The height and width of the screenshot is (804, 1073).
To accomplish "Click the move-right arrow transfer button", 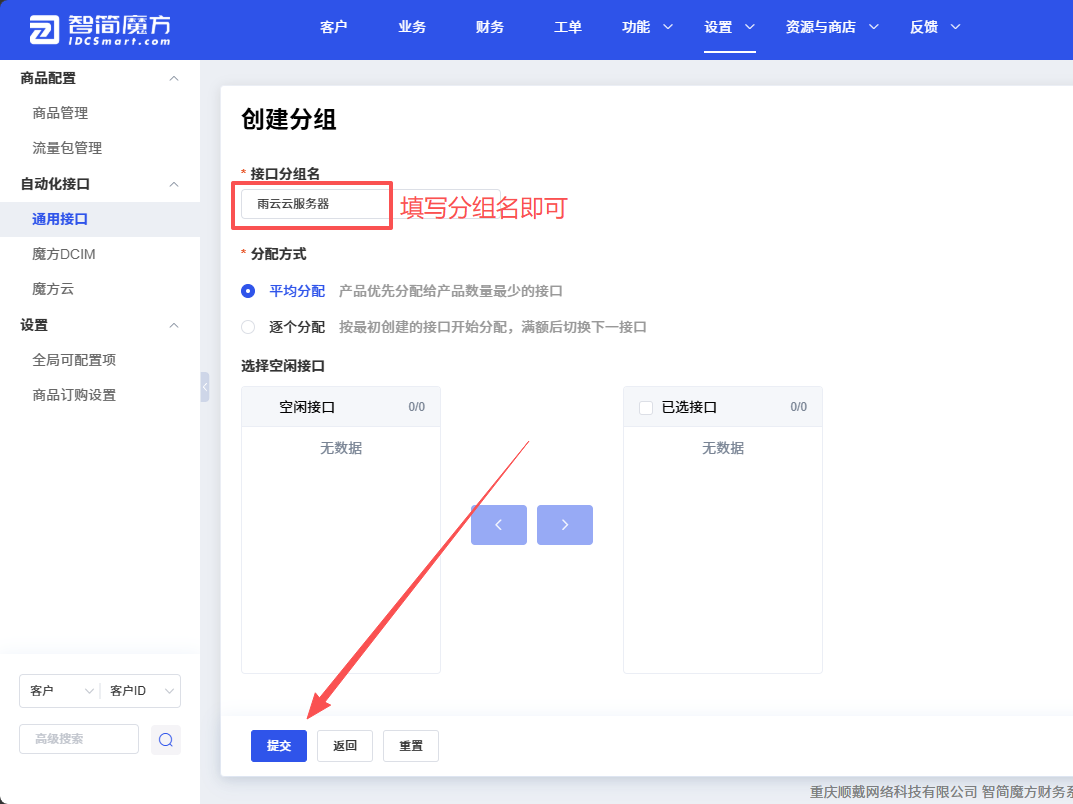I will [x=565, y=525].
